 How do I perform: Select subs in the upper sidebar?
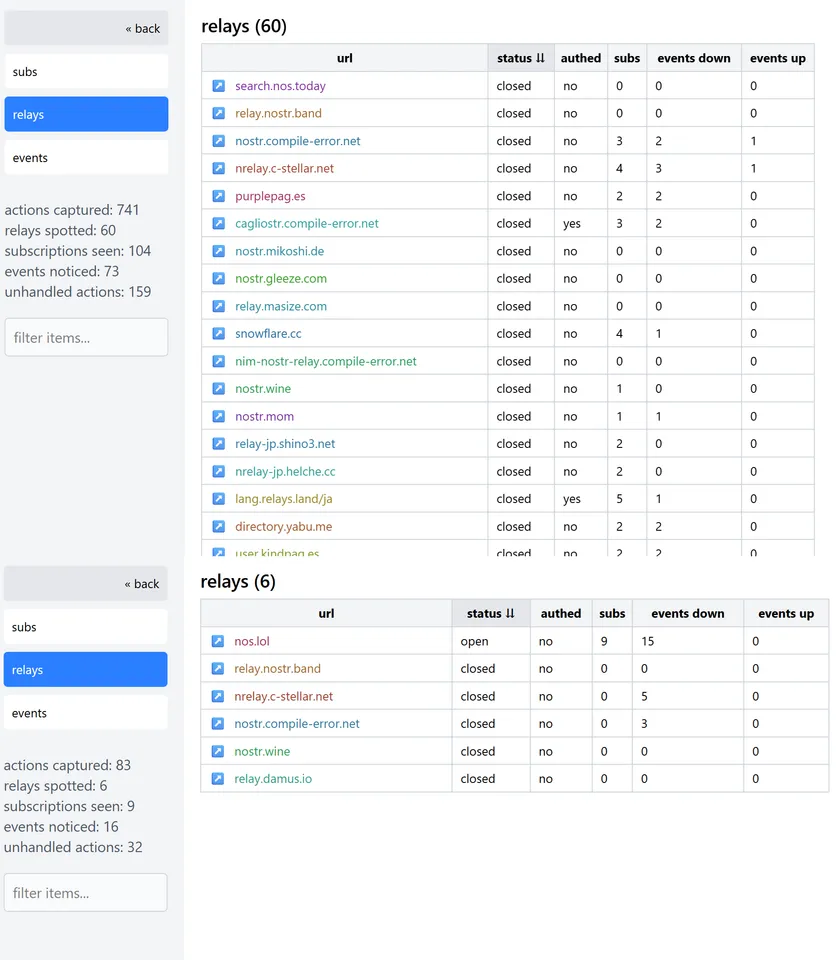86,72
